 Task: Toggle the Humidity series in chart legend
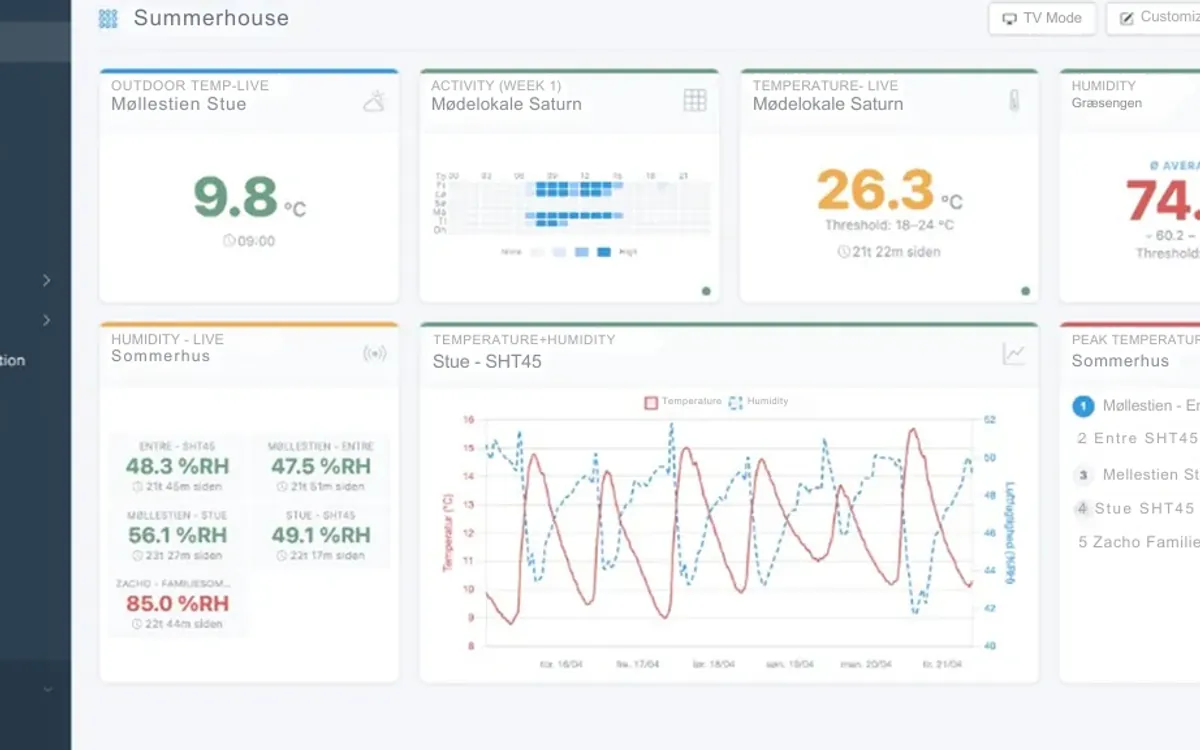[x=759, y=402]
